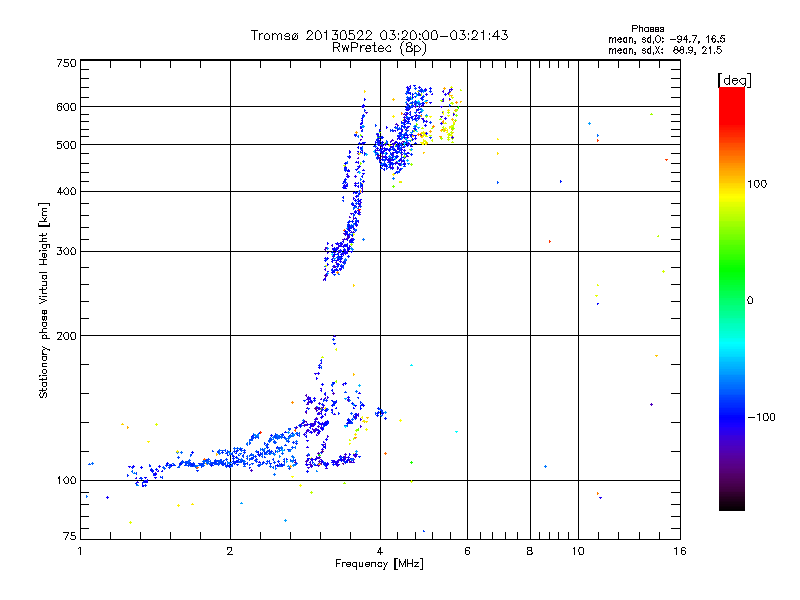The image size is (800, 600).
Task: Click 'mean, sd,O: -94.7, 16.5' statistic
Action: tap(666, 39)
